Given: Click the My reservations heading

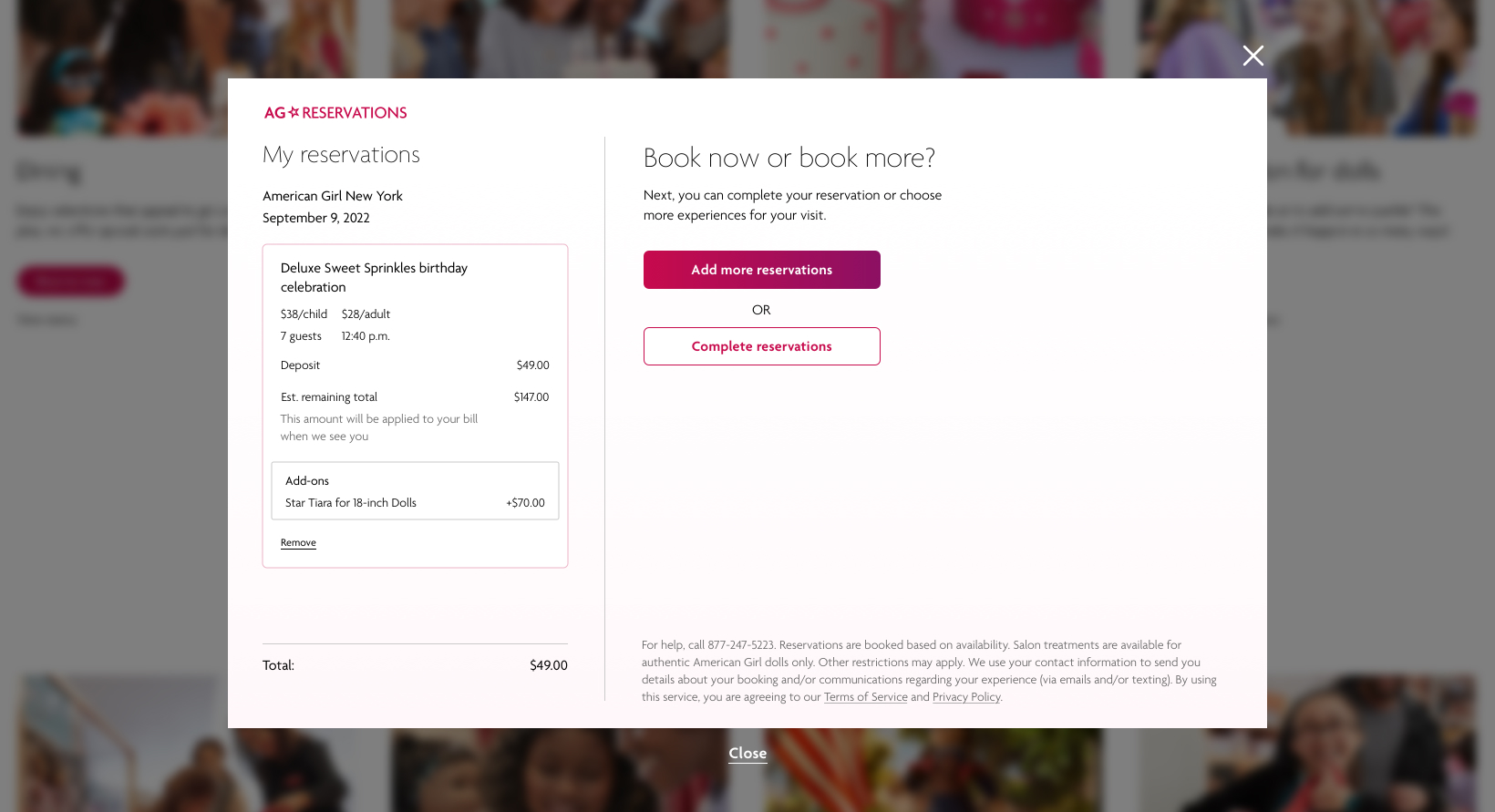Looking at the screenshot, I should tap(341, 155).
